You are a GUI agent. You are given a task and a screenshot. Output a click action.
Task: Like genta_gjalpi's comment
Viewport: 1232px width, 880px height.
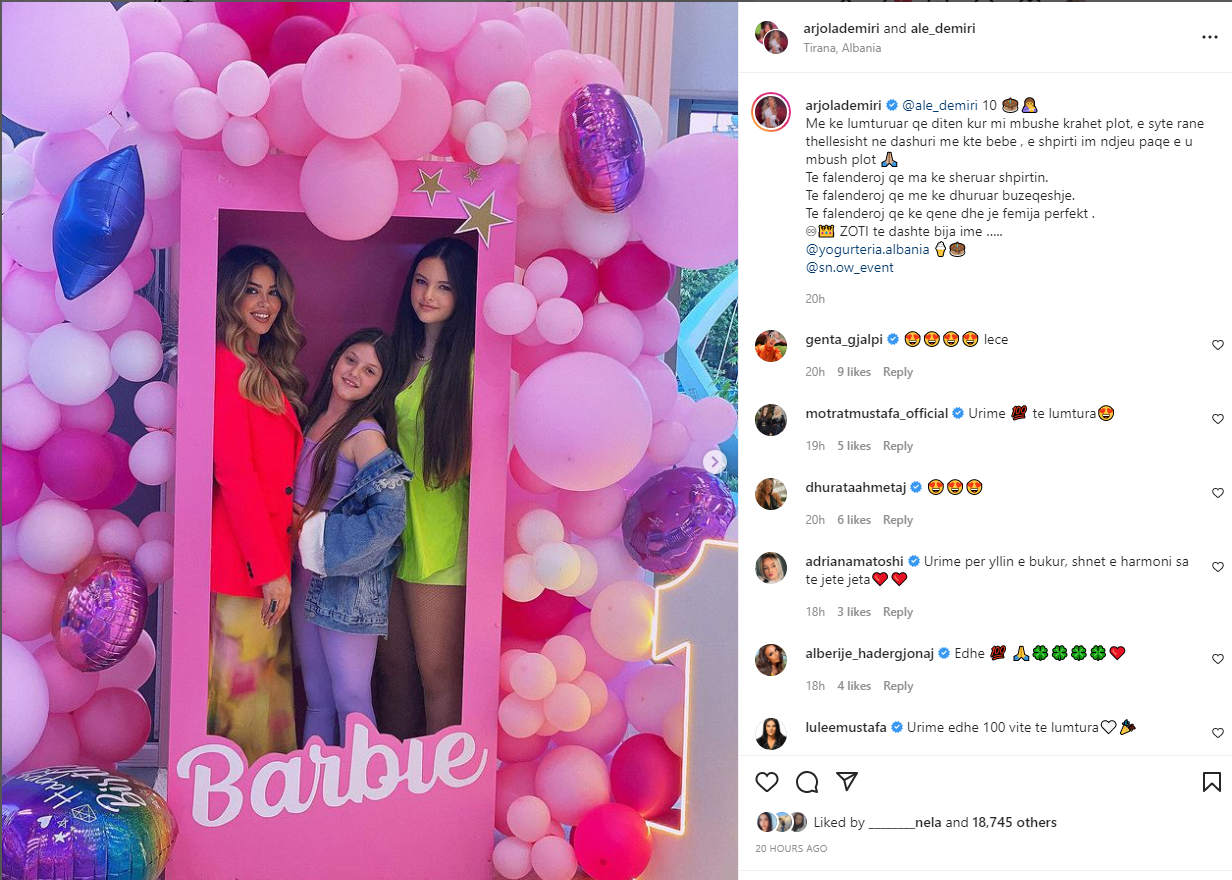(1217, 345)
